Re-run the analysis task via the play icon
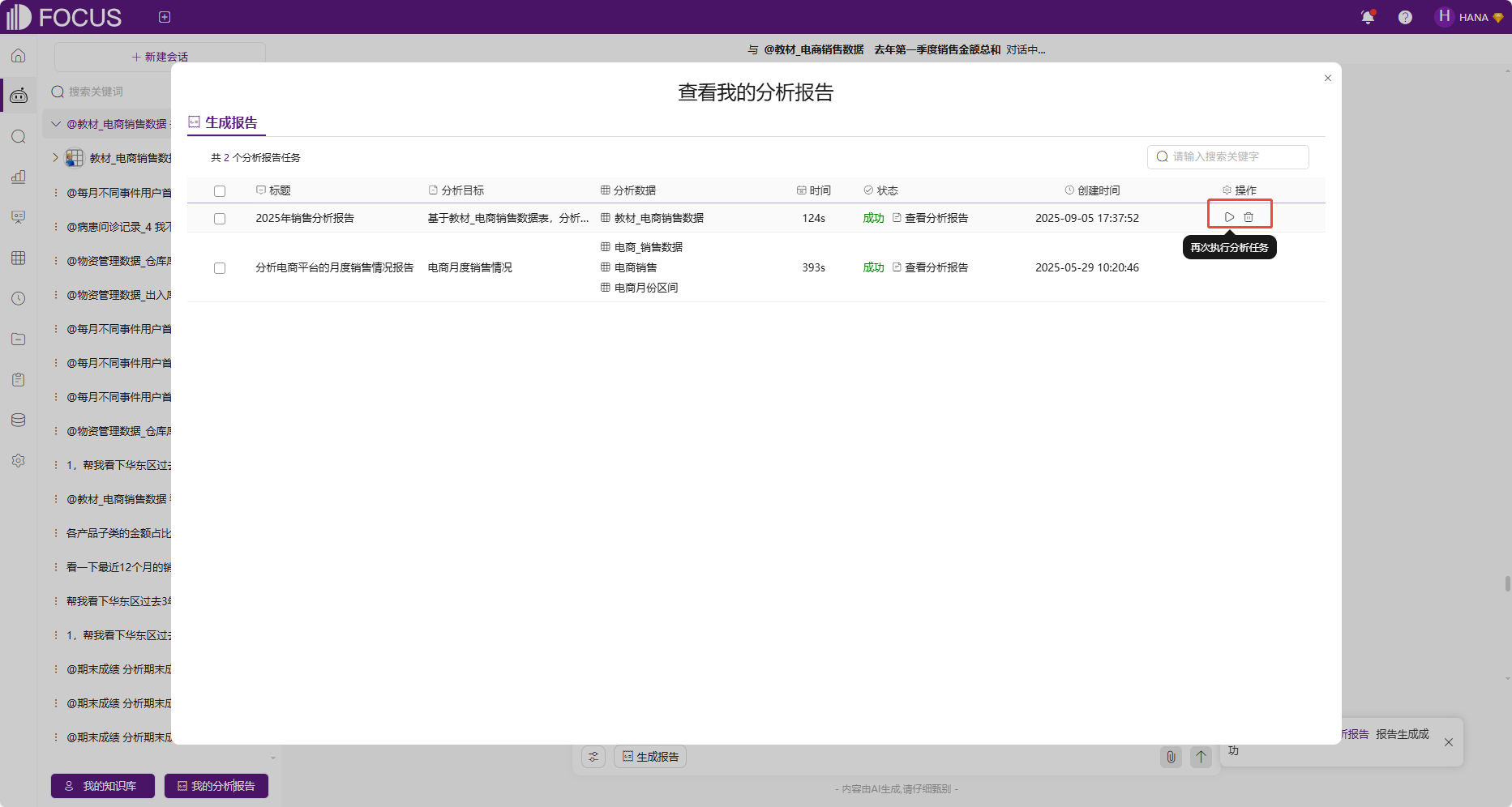 pos(1228,216)
